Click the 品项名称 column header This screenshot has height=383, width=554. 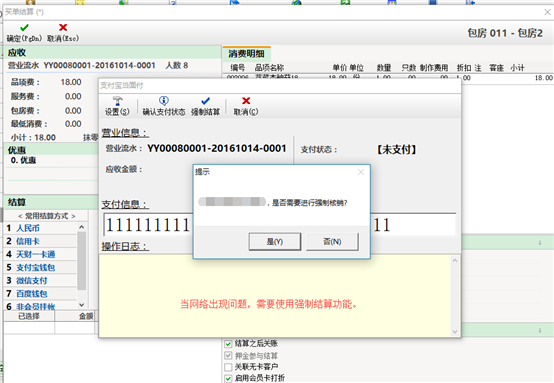pyautogui.click(x=269, y=67)
